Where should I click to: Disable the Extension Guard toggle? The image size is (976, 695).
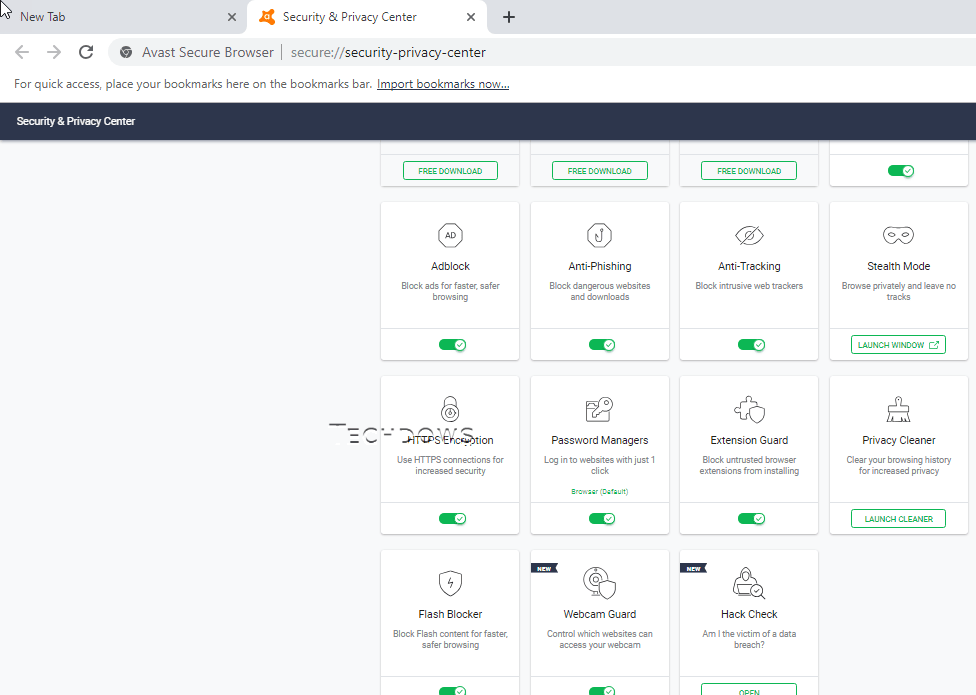pyautogui.click(x=751, y=518)
